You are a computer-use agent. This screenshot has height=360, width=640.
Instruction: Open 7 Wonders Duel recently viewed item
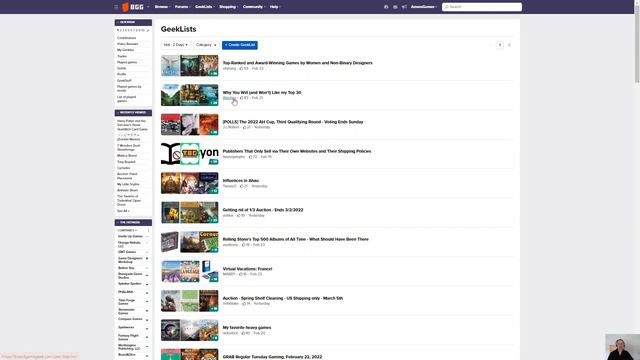[129, 147]
